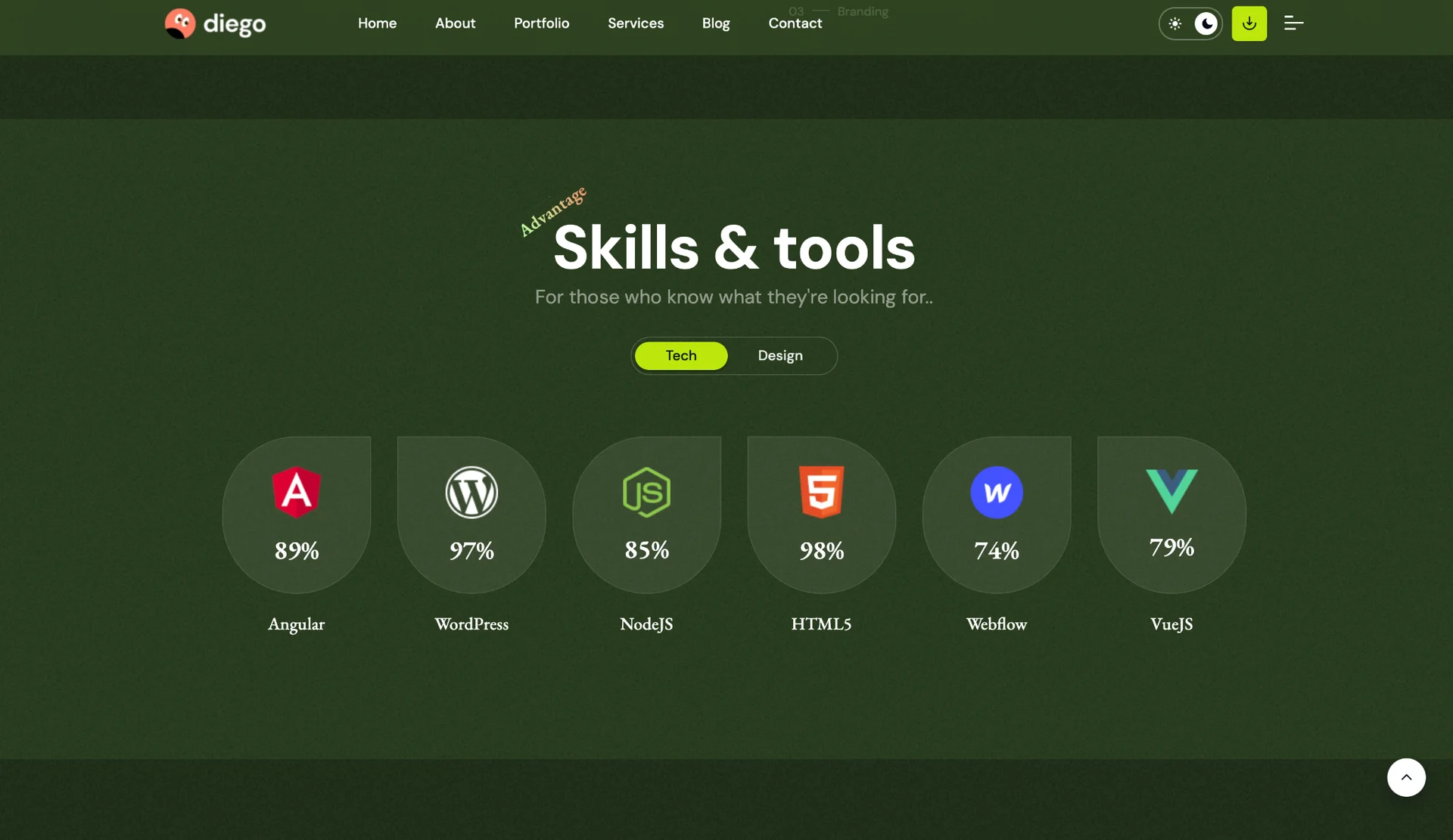The width and height of the screenshot is (1453, 840).
Task: Open the Blog link
Action: click(x=716, y=23)
